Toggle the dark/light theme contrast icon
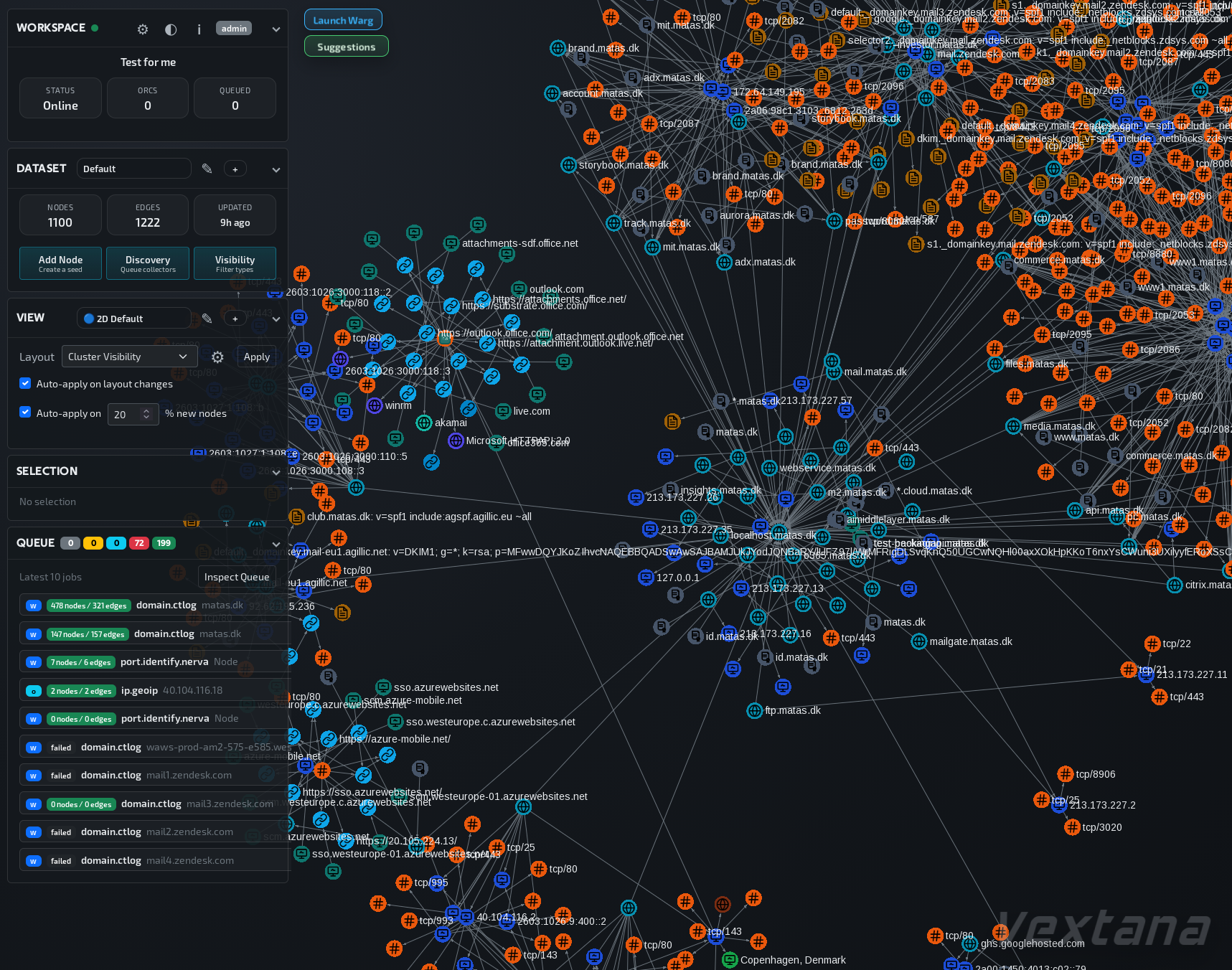Viewport: 1232px width, 970px height. (171, 29)
